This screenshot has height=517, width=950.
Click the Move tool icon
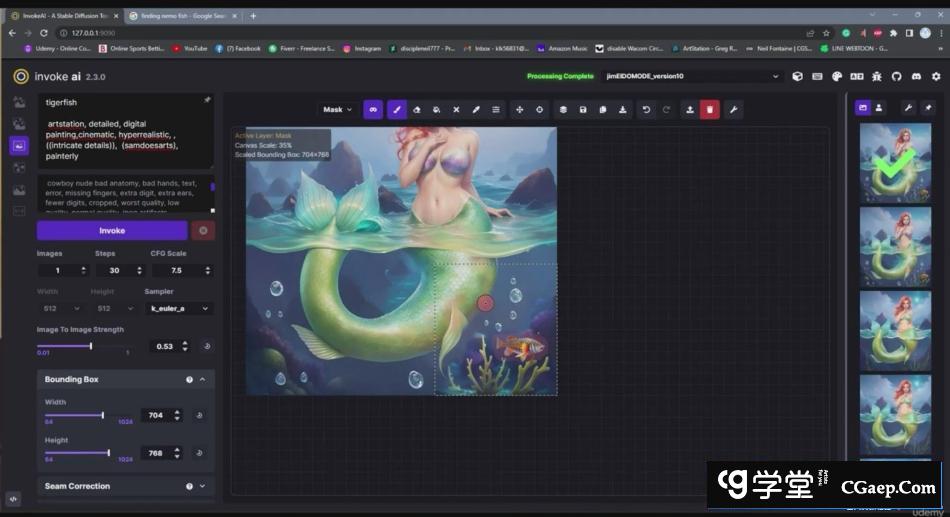519,110
